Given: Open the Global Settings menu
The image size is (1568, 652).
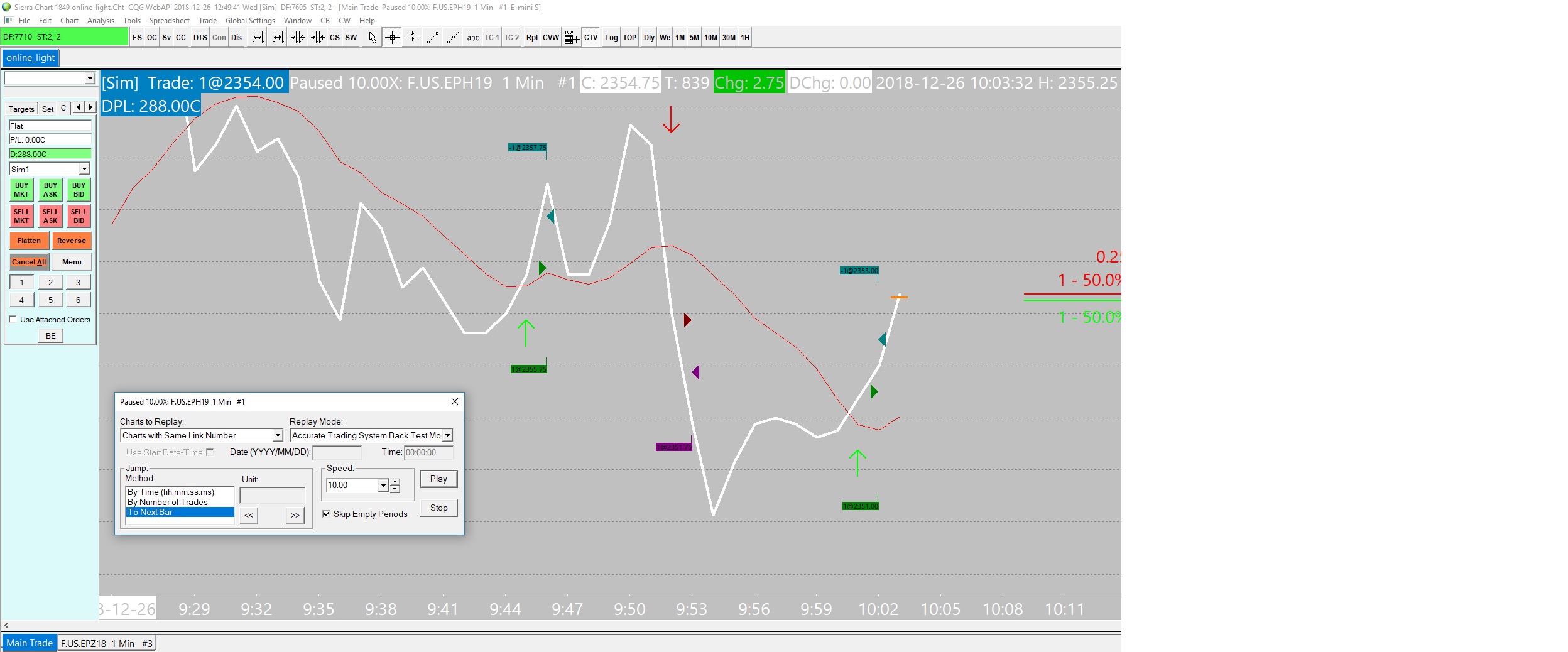Looking at the screenshot, I should click(250, 20).
